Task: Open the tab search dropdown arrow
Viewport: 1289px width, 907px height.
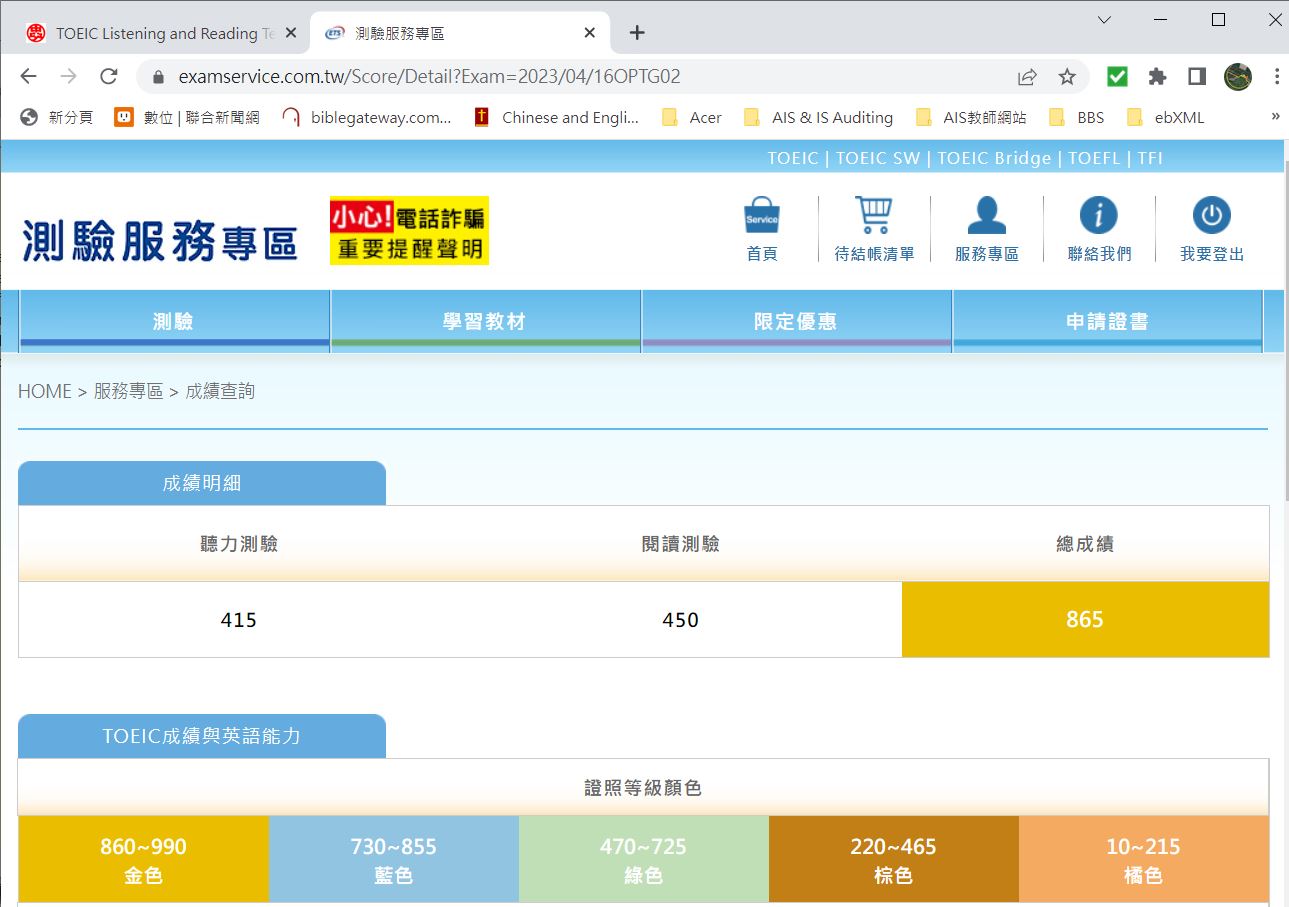Action: tap(1104, 20)
